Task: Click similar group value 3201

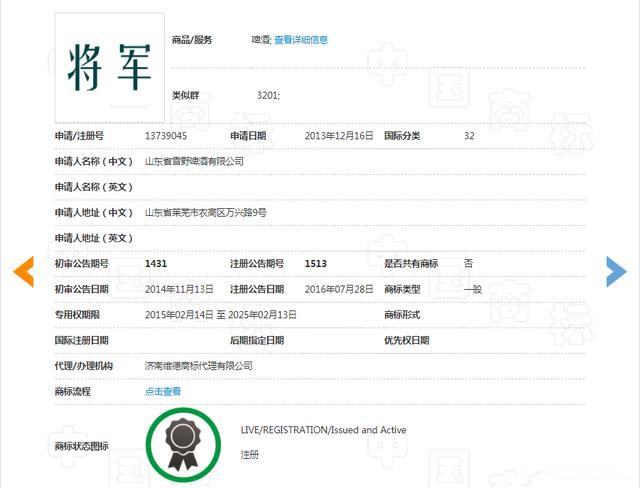Action: coord(268,95)
